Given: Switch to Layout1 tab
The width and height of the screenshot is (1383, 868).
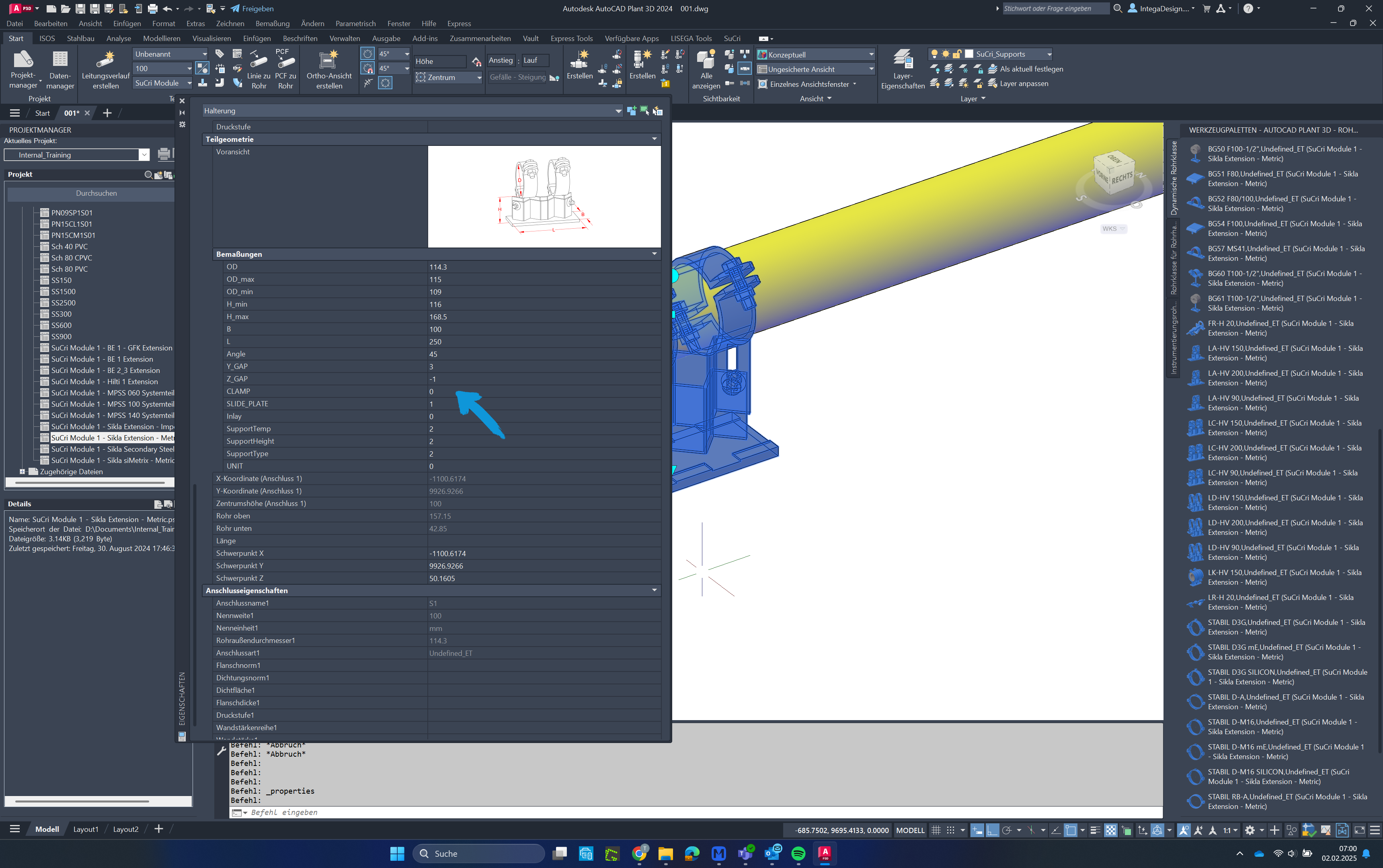Looking at the screenshot, I should point(86,829).
